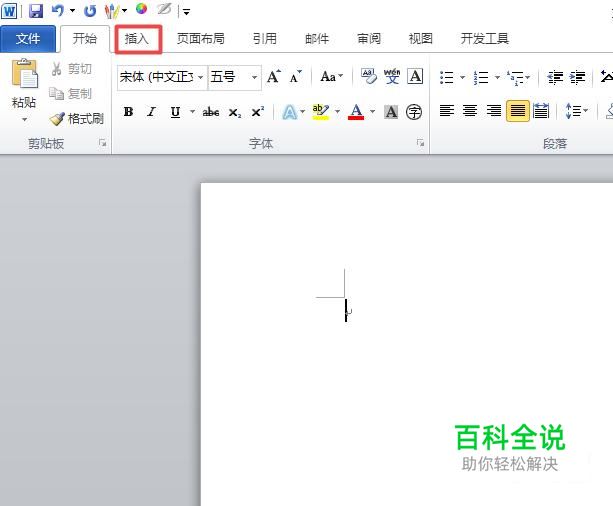The width and height of the screenshot is (613, 506).
Task: Click inside the blank document page
Action: [x=407, y=344]
